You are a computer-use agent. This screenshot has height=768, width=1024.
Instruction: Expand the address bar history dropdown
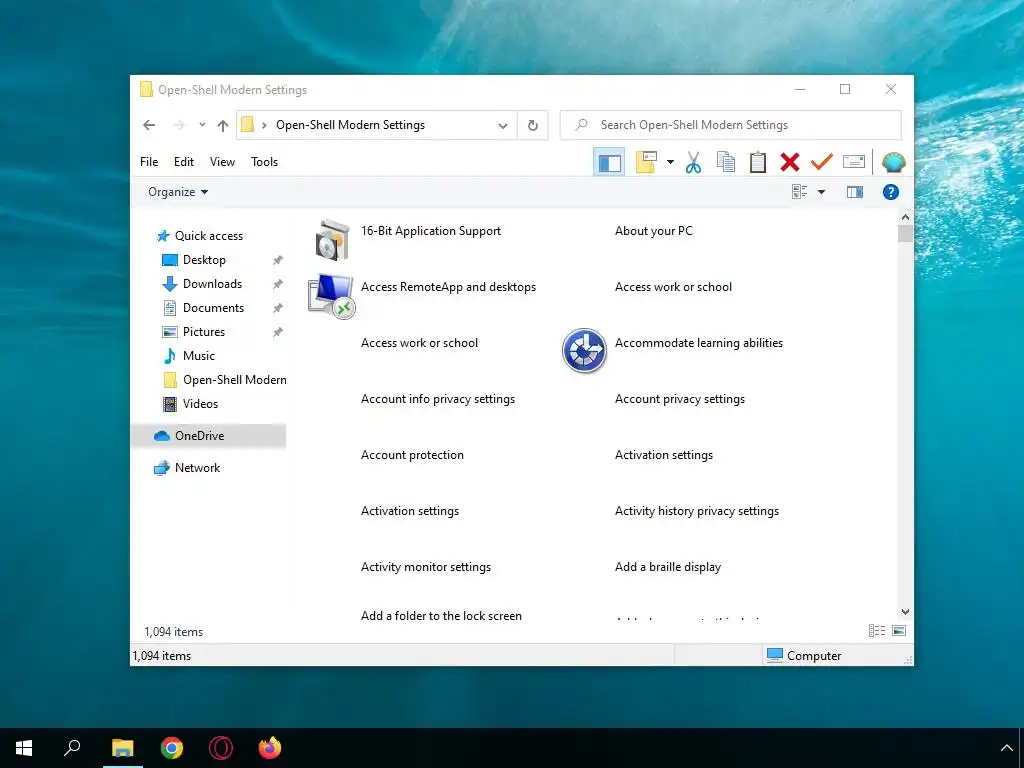[503, 125]
